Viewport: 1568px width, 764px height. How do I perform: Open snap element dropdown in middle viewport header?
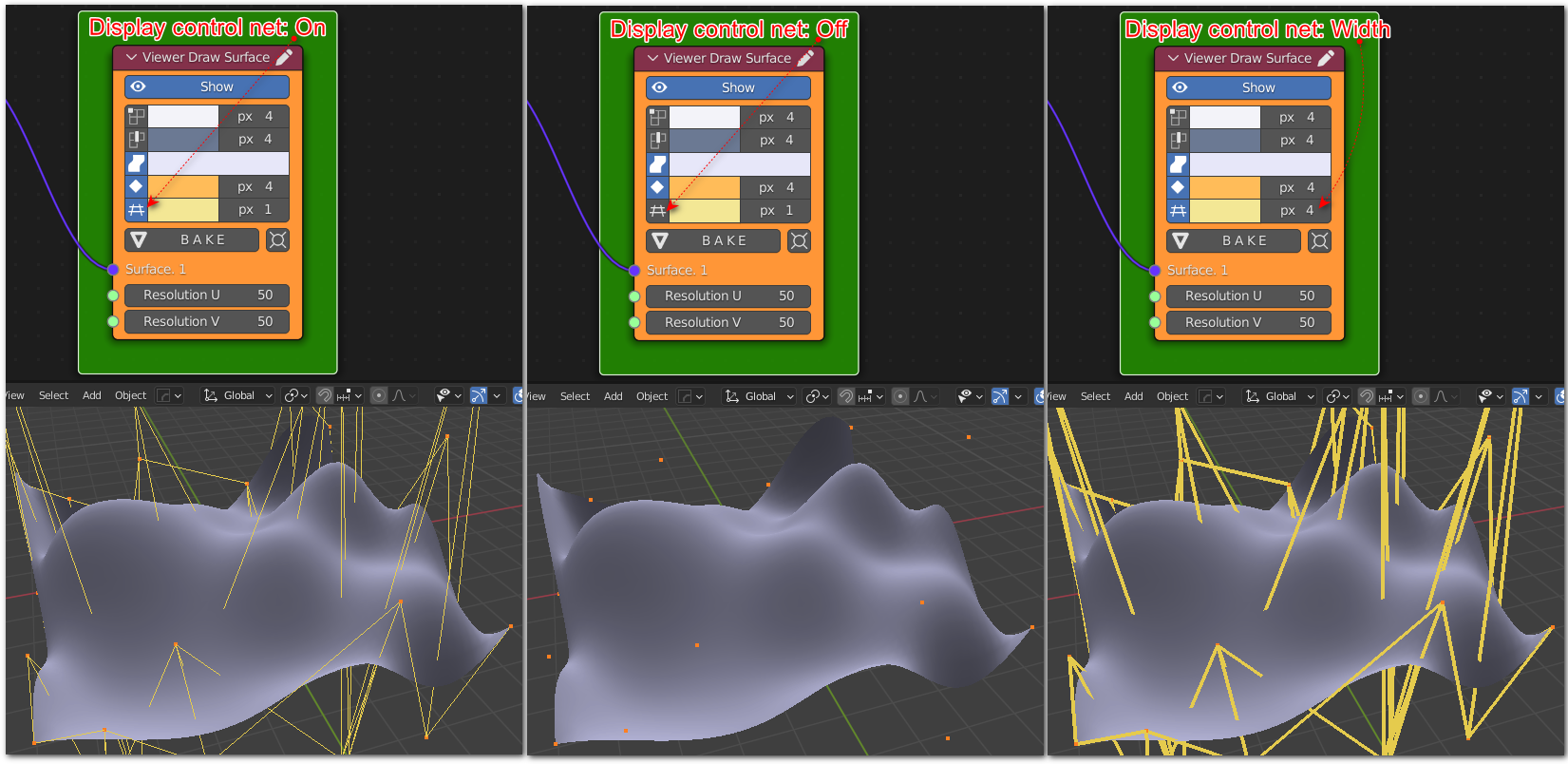(871, 396)
